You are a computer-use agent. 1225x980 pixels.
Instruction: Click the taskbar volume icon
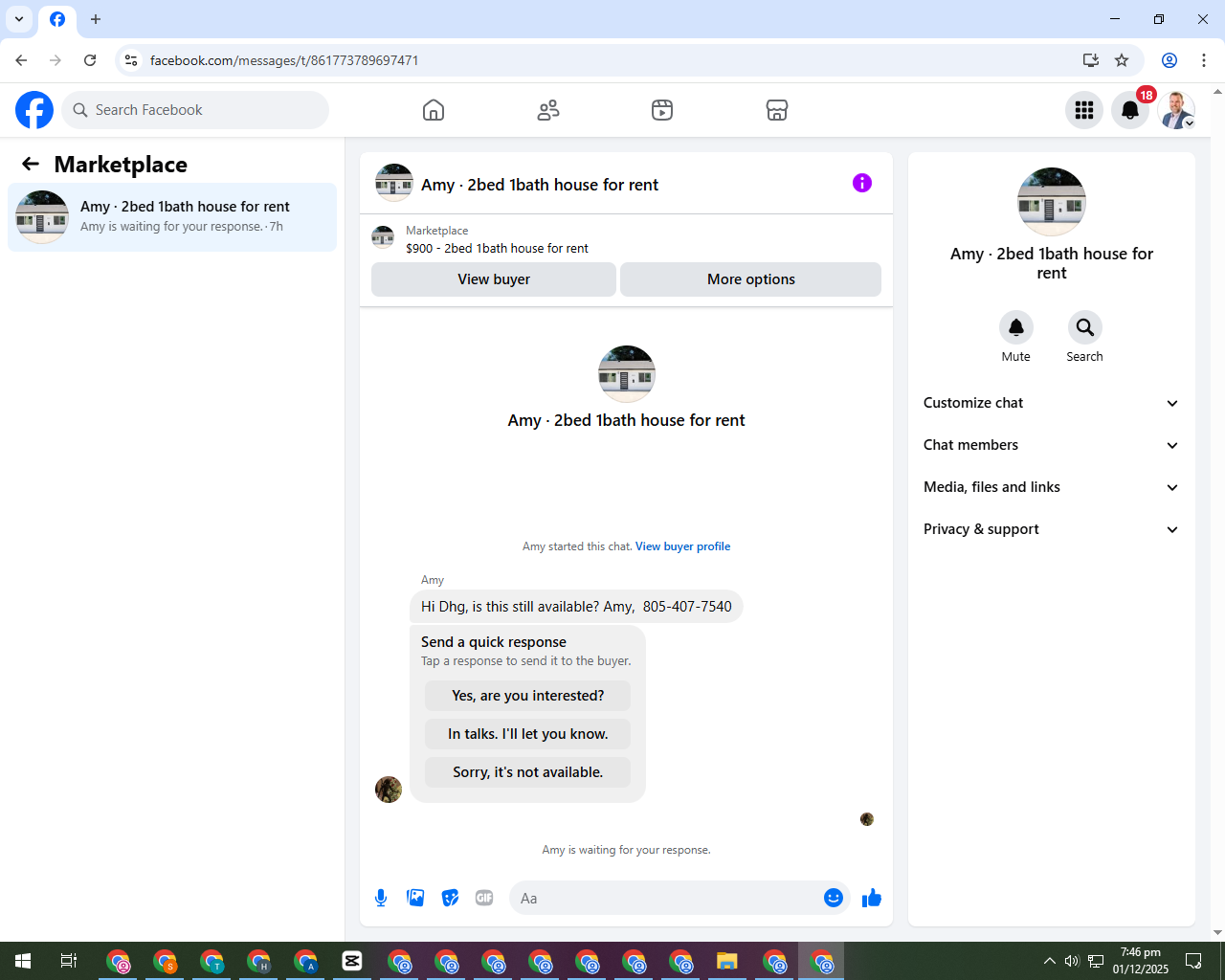coord(1072,961)
